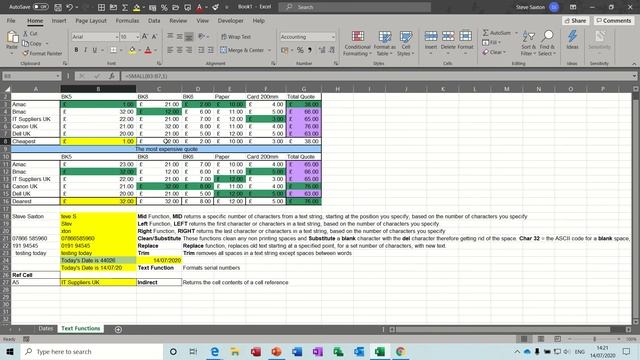This screenshot has width=640, height=360.
Task: Click the red Font Color button
Action: [148, 50]
